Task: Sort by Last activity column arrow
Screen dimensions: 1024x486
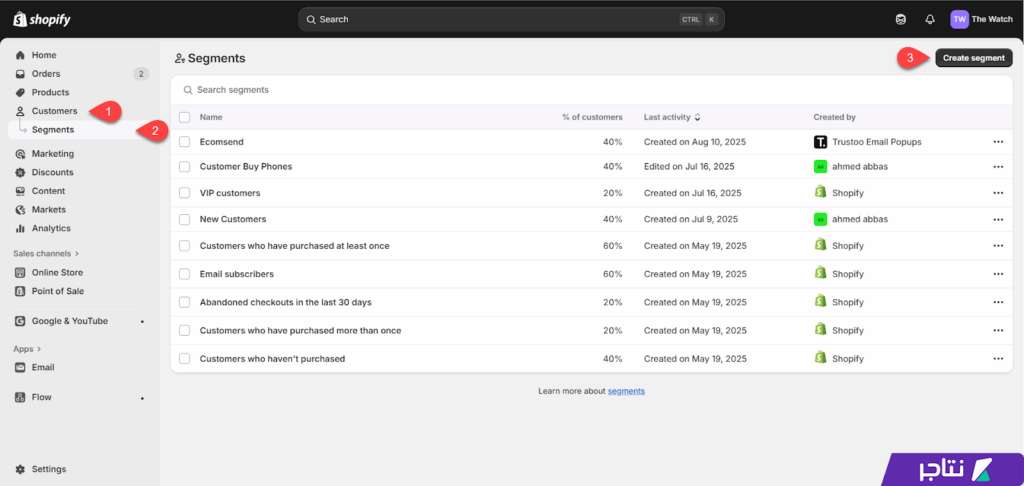Action: click(x=697, y=117)
